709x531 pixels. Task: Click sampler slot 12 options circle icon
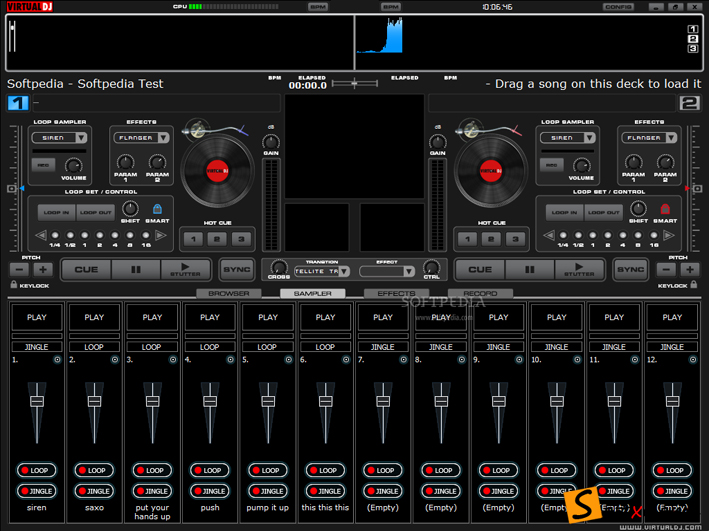(693, 360)
